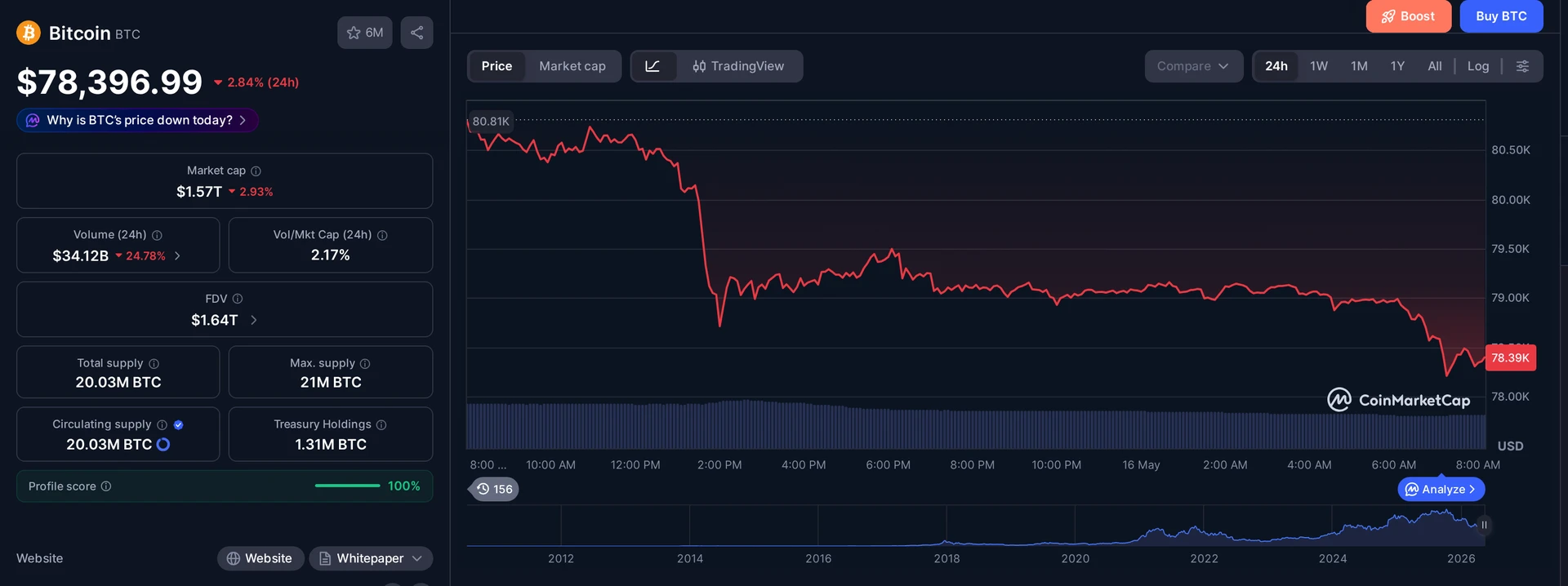Open Max. supply info icon
Screen dimensions: 1568x586
[x=365, y=363]
